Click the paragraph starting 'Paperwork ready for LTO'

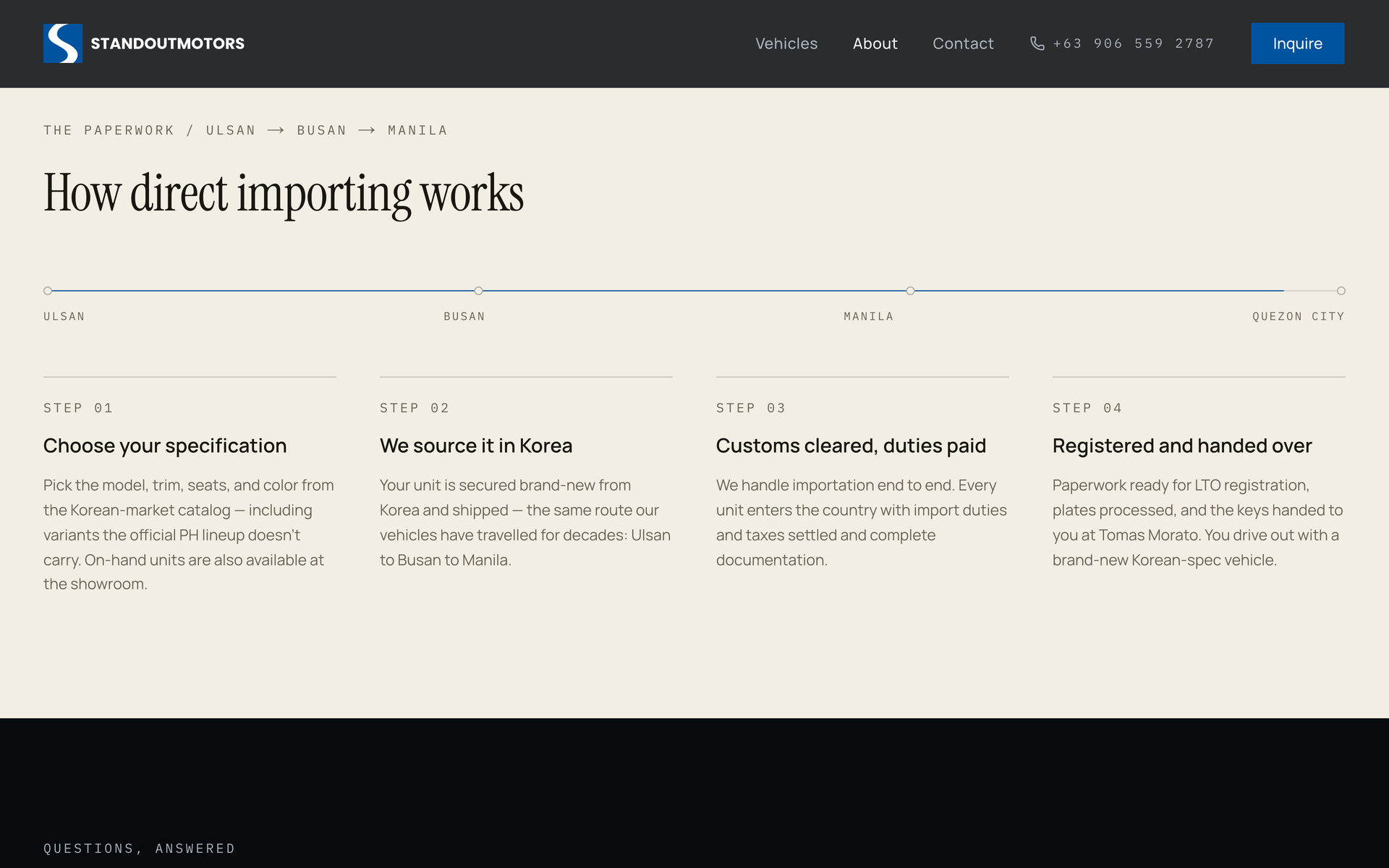(x=1199, y=522)
